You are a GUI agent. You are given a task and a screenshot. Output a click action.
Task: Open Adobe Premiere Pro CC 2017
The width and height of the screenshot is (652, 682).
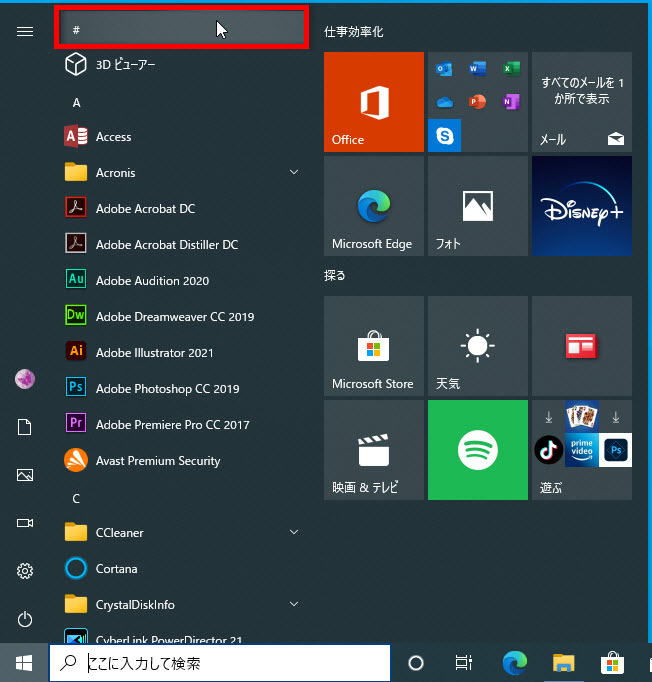[172, 425]
